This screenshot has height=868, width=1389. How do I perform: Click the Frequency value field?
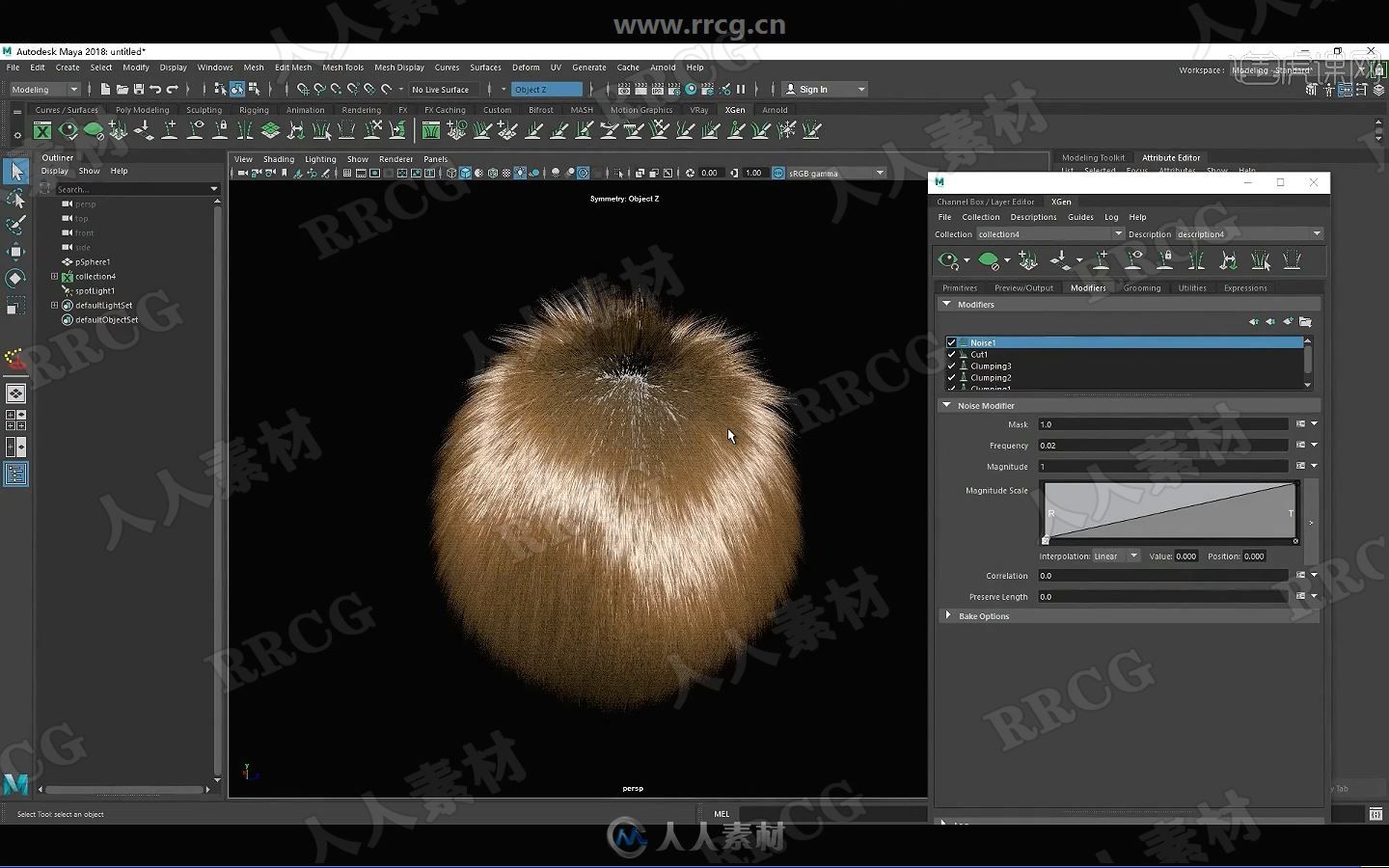1162,446
